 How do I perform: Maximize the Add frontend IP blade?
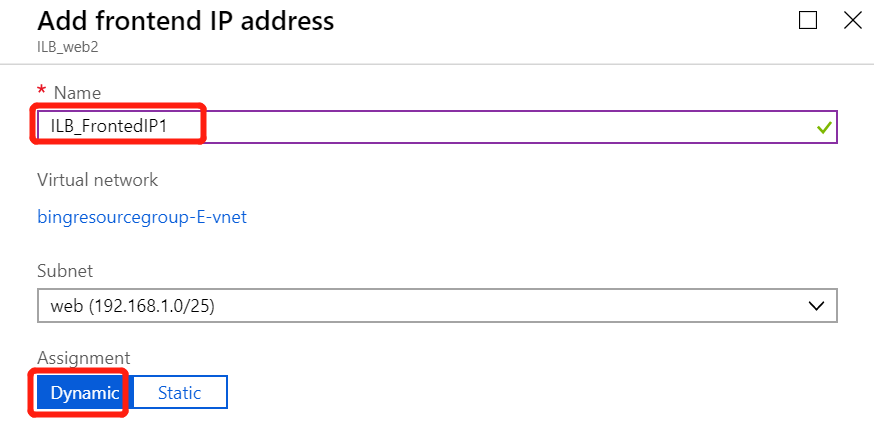coord(809,20)
